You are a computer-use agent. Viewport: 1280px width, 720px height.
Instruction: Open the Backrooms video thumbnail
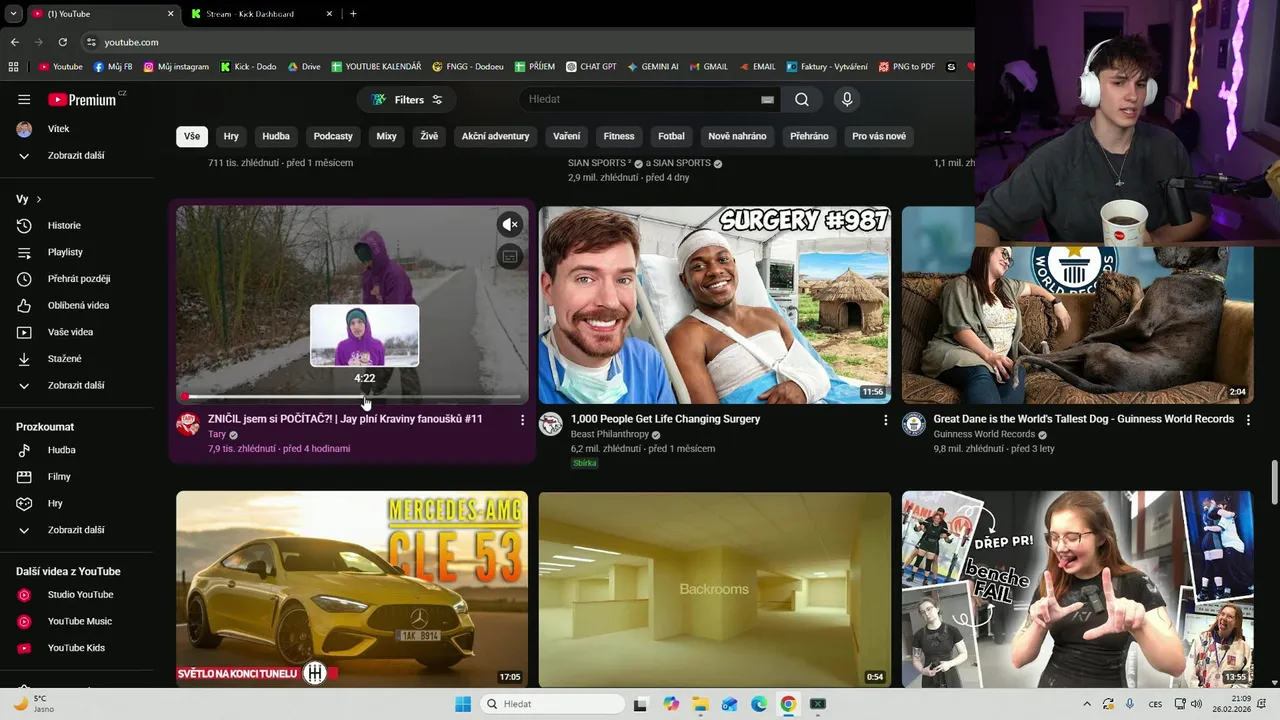(x=715, y=589)
